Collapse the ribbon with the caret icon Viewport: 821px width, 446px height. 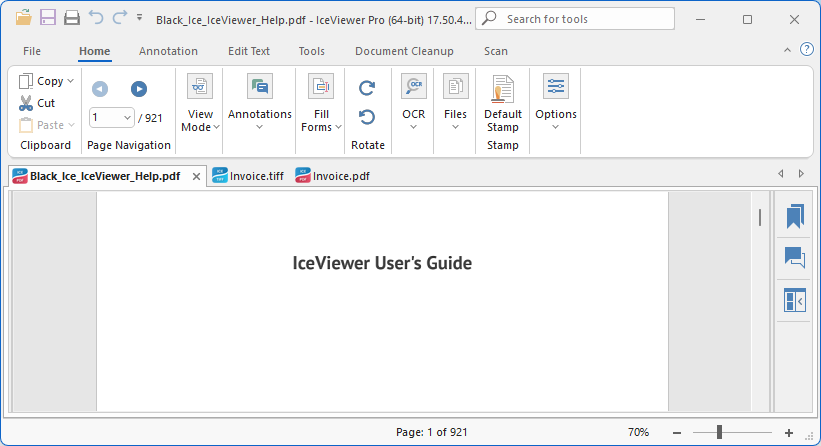click(787, 50)
